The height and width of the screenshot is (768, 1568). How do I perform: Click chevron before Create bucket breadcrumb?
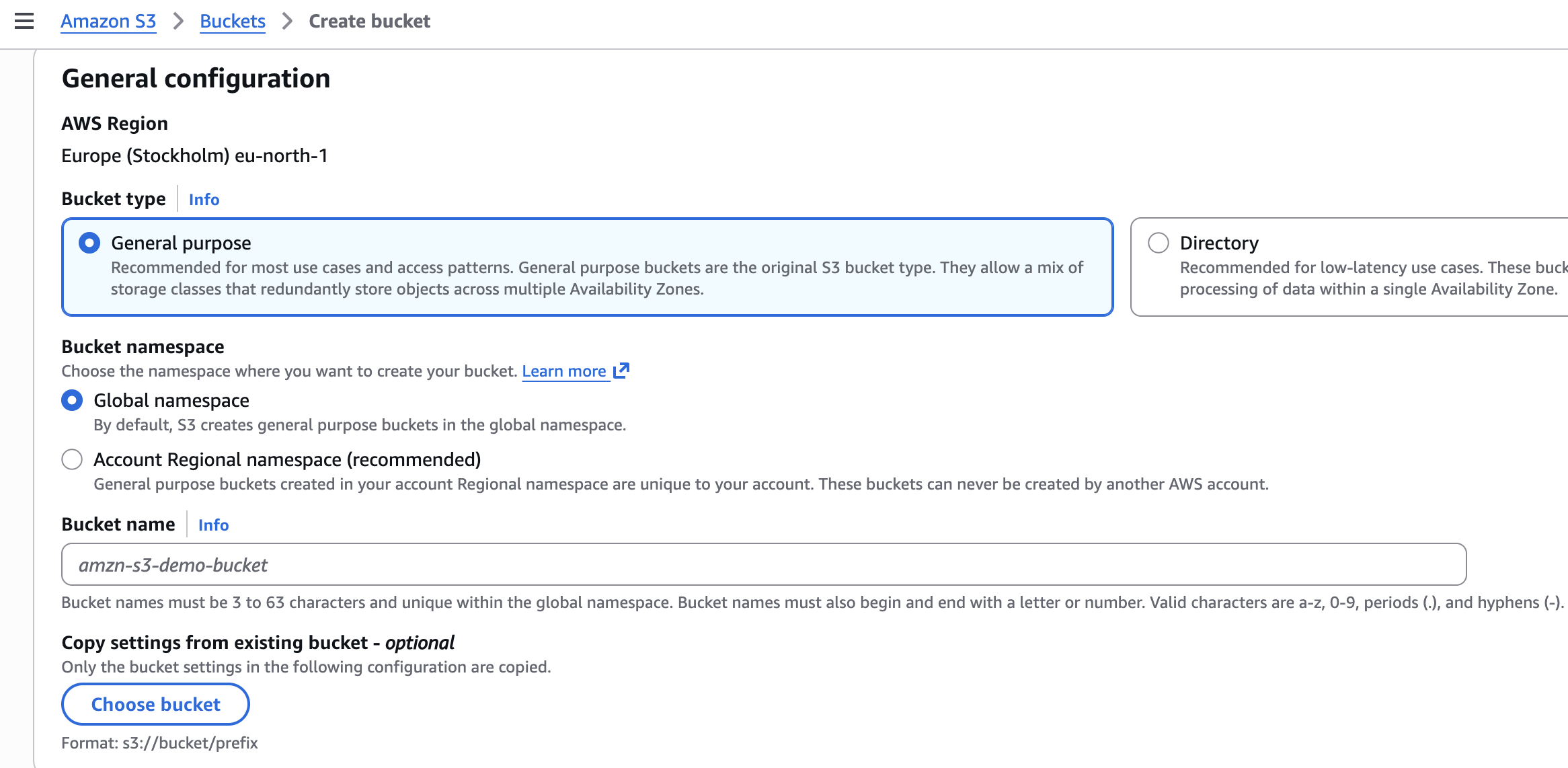pos(287,22)
